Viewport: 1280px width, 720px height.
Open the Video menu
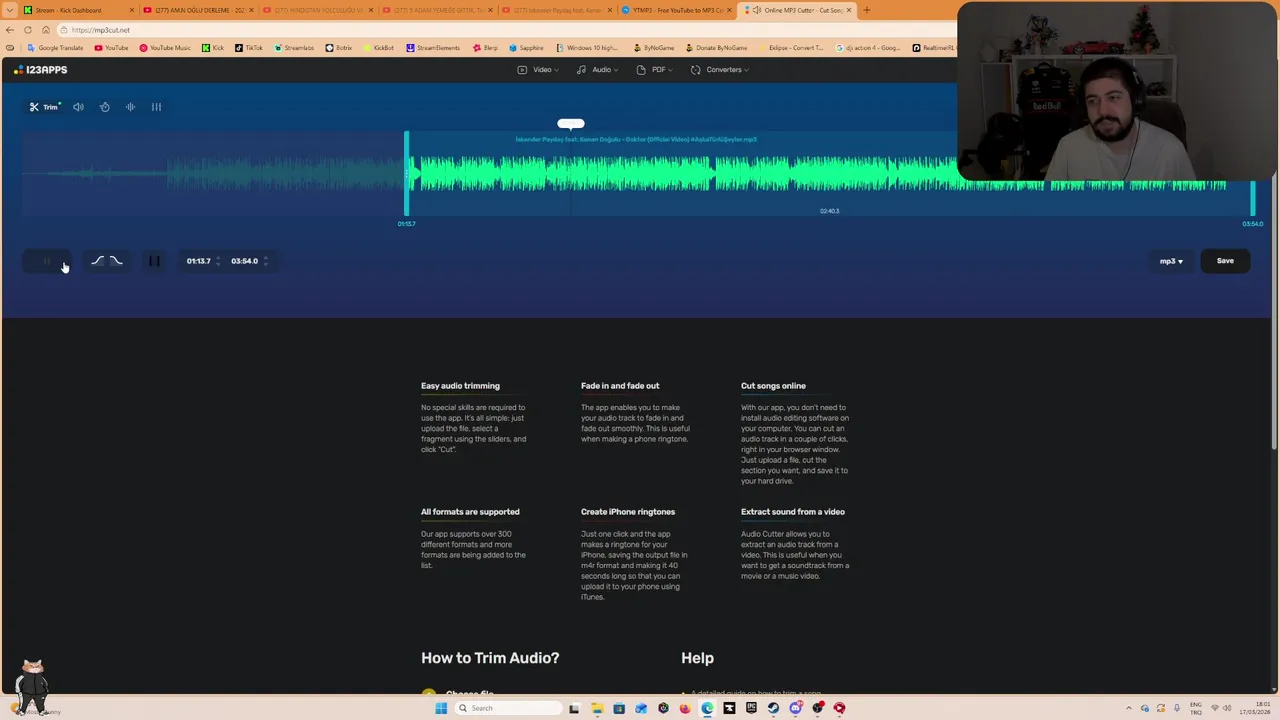[540, 70]
